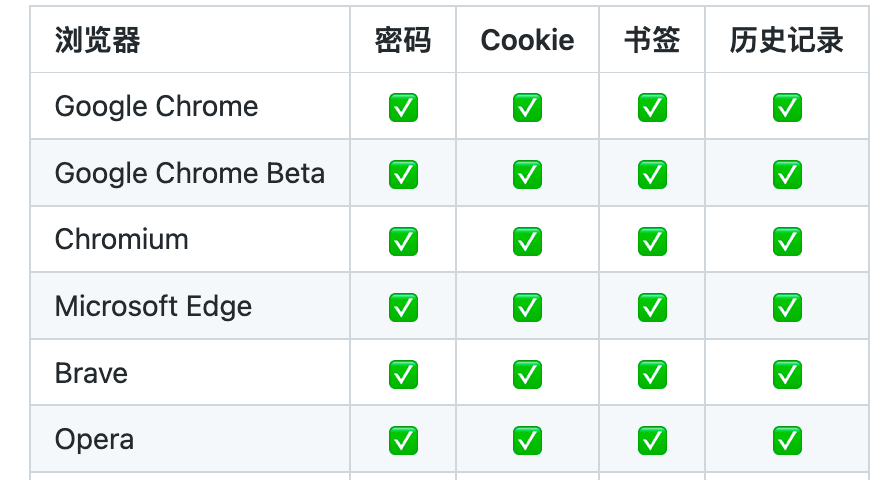Click Opera's history (历史记录) checkmark
The height and width of the screenshot is (480, 890).
[x=787, y=440]
